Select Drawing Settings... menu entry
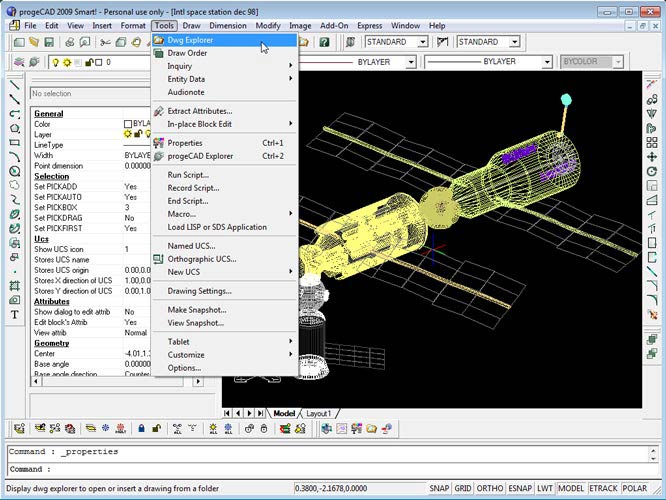The height and width of the screenshot is (500, 666). pos(199,291)
